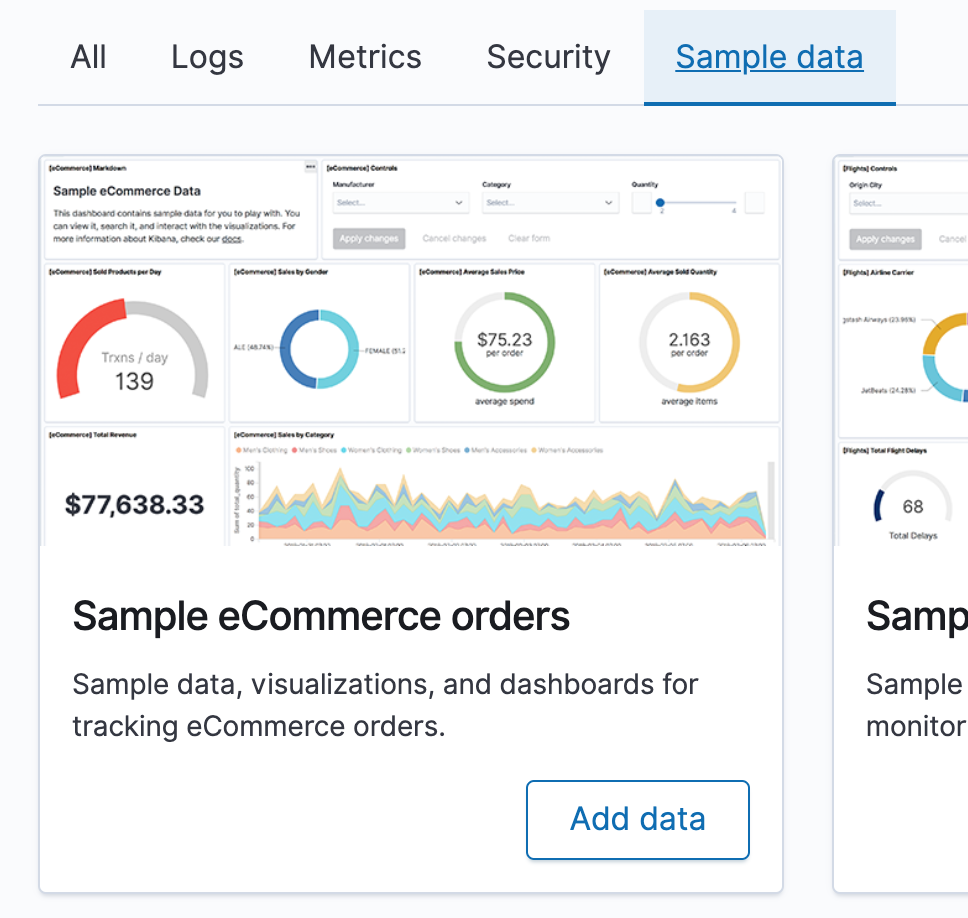Select the Metrics tab
This screenshot has width=968, height=918.
[x=365, y=58]
